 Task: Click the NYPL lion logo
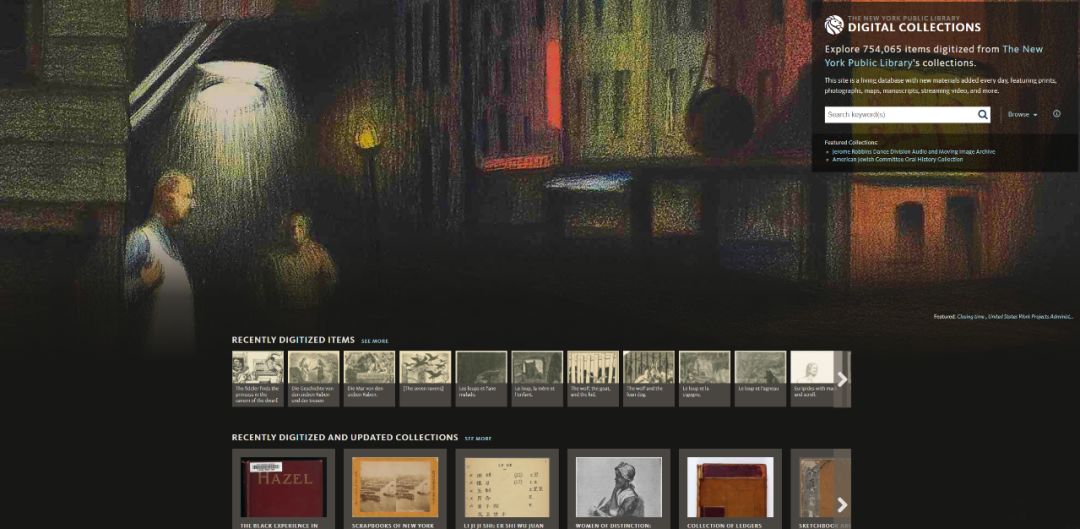[834, 25]
